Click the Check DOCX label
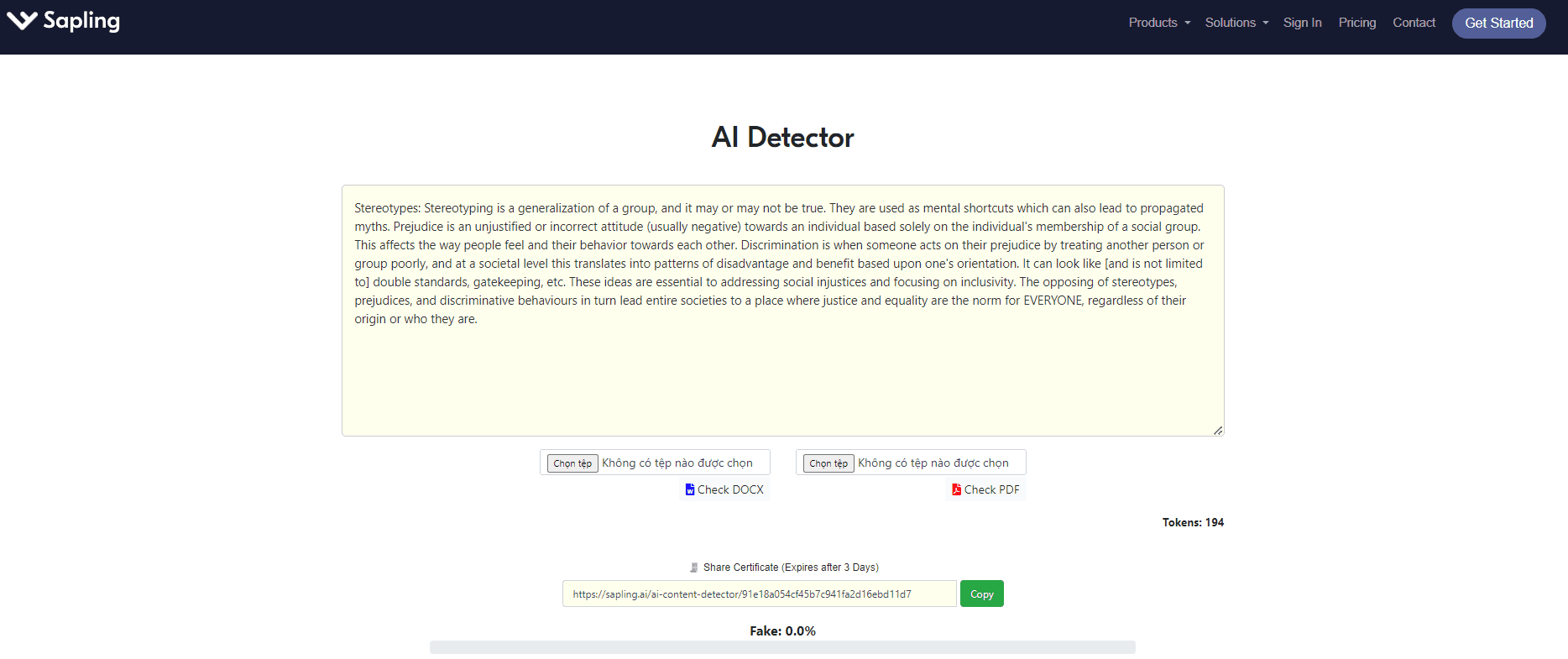The image size is (1568, 659). (730, 489)
